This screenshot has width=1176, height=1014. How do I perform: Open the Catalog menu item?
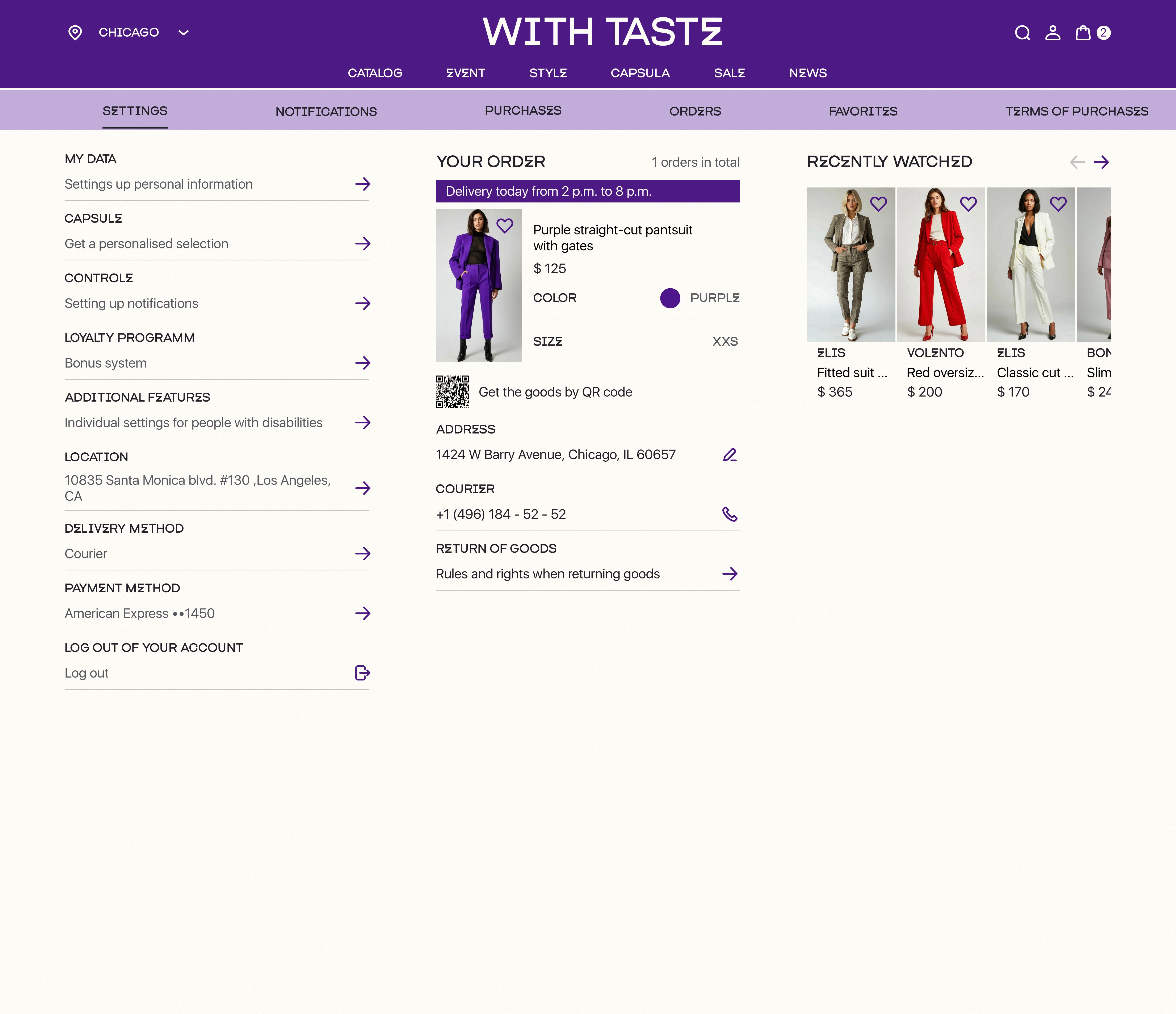coord(375,73)
